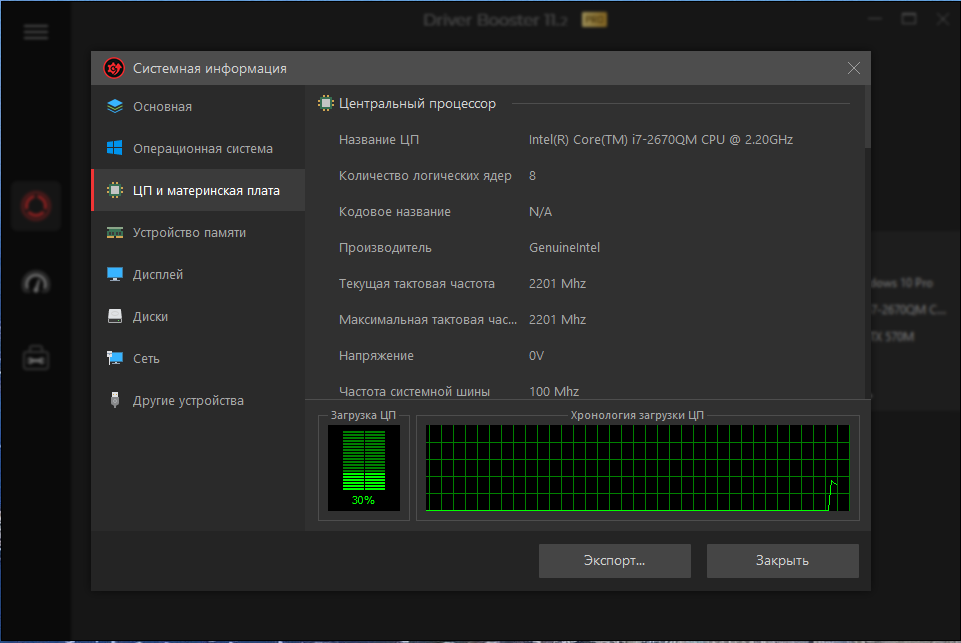This screenshot has width=961, height=643.
Task: Click the PRO badge in Driver Booster title
Action: (x=594, y=20)
